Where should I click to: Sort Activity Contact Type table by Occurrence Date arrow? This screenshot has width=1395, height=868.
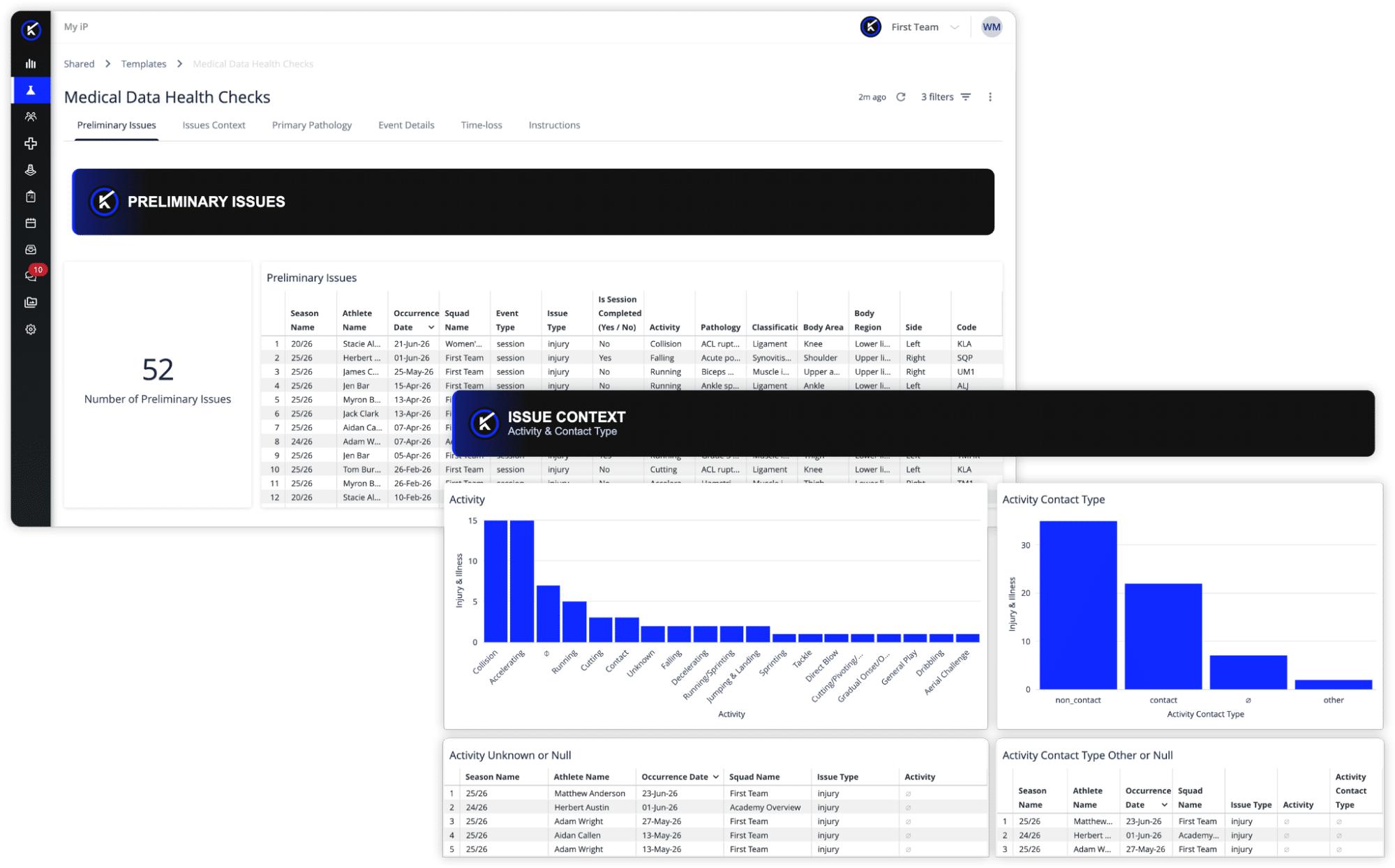tap(1164, 805)
